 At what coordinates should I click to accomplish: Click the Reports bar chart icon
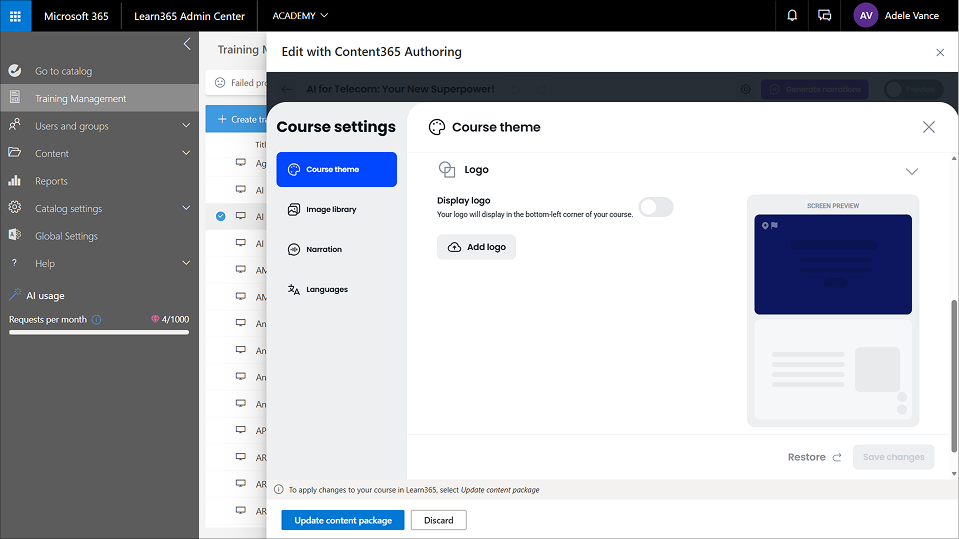coord(14,181)
